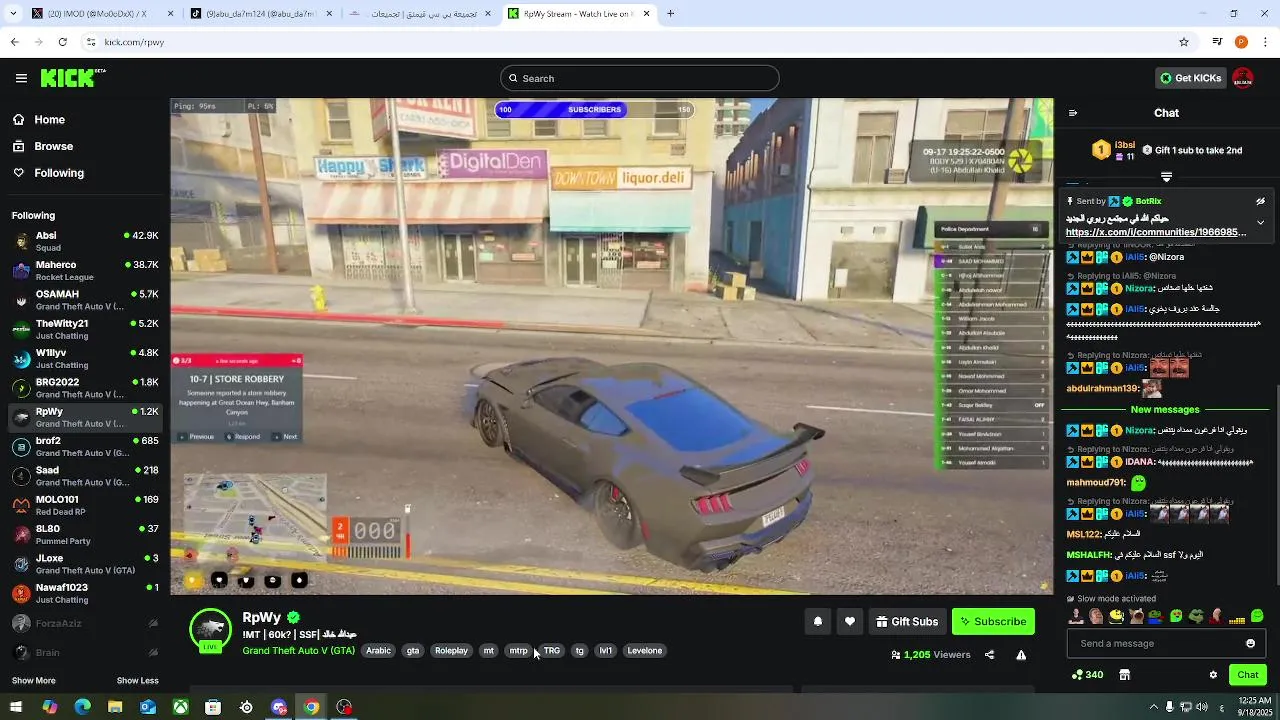The height and width of the screenshot is (720, 1280).
Task: Click the Arabic tag
Action: point(378,650)
